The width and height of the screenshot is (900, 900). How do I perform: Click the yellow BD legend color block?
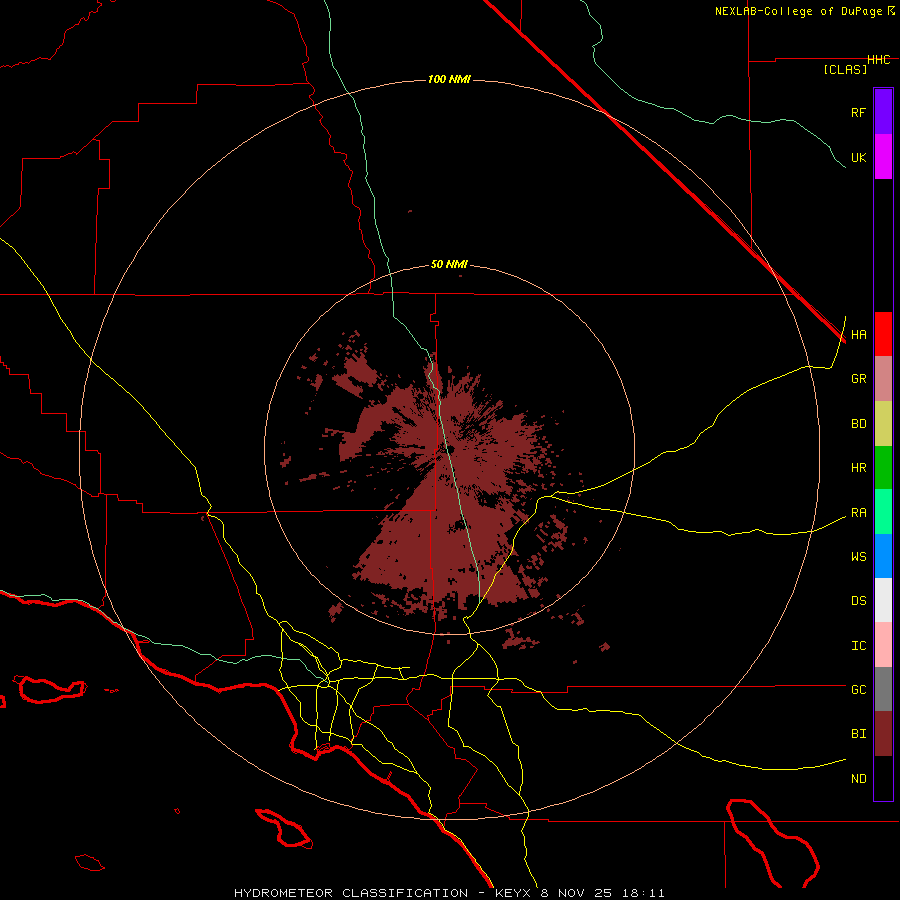[883, 424]
